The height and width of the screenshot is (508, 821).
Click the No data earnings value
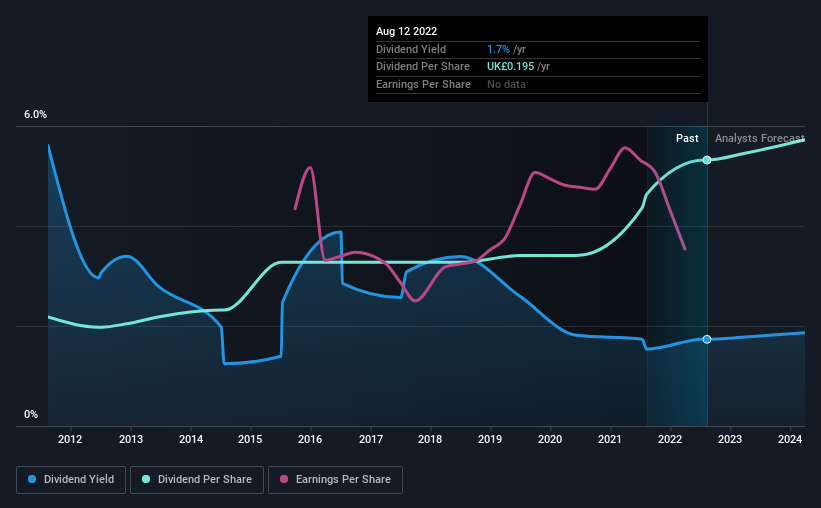point(506,84)
